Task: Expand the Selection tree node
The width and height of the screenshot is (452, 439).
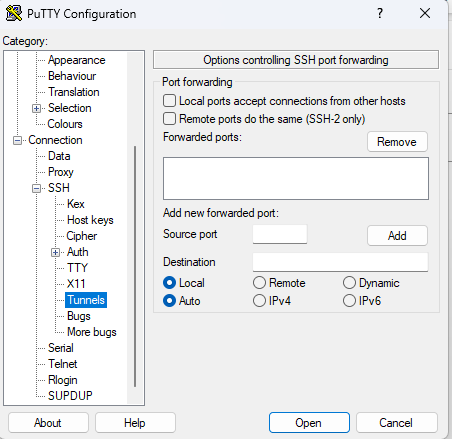Action: point(36,108)
